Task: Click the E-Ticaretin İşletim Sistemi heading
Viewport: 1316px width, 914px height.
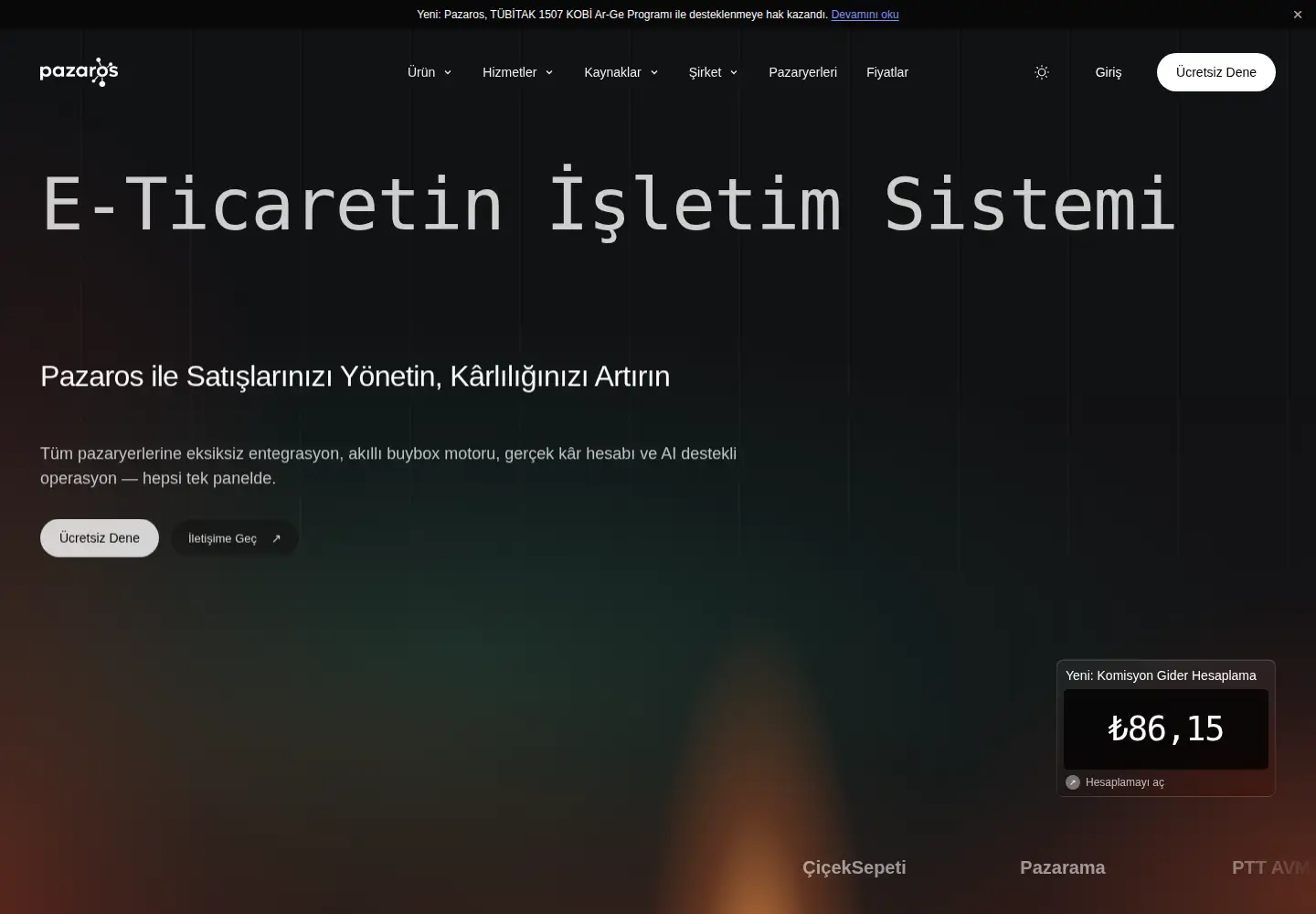Action: point(610,203)
